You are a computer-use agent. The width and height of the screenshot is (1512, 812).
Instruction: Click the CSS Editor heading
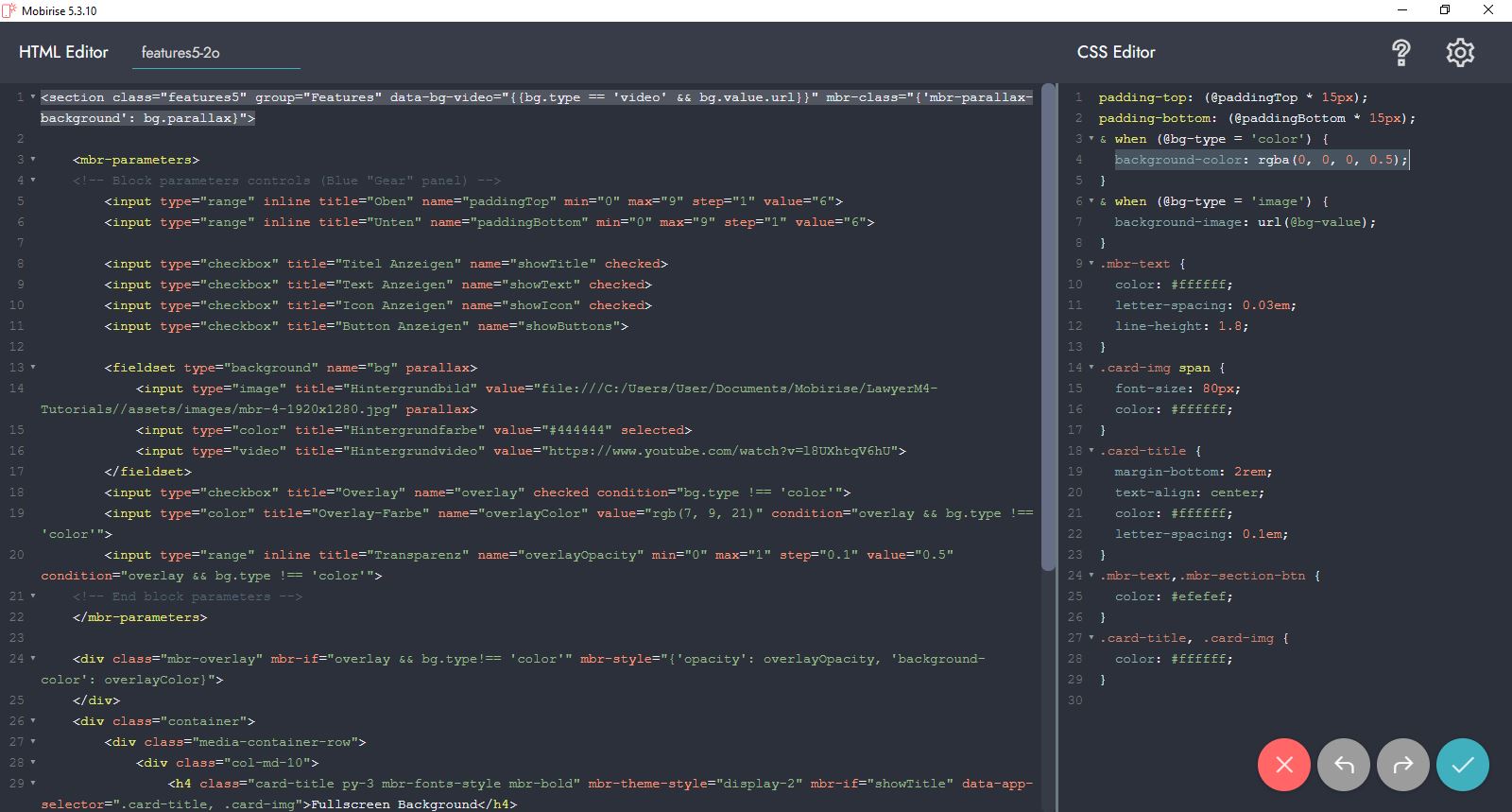(1116, 53)
